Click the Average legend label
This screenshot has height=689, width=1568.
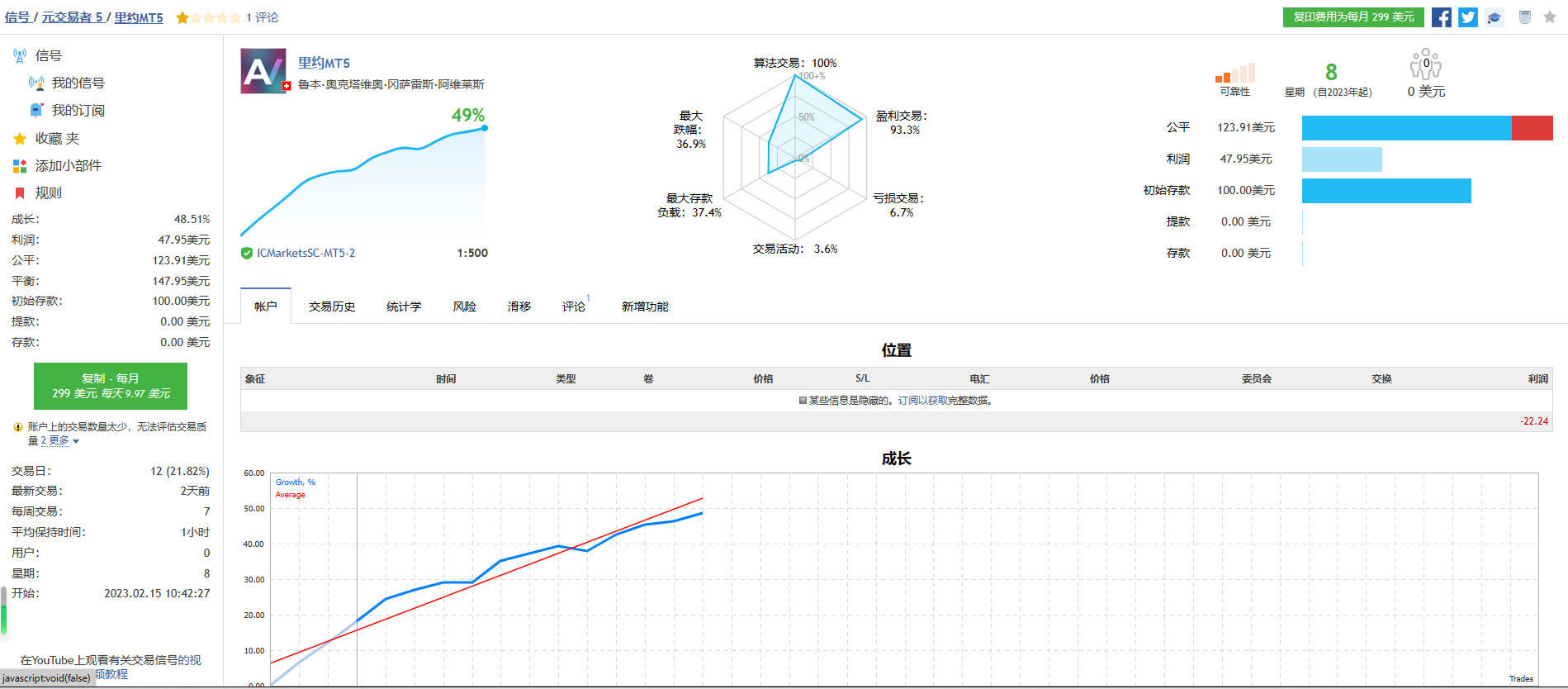pos(290,495)
